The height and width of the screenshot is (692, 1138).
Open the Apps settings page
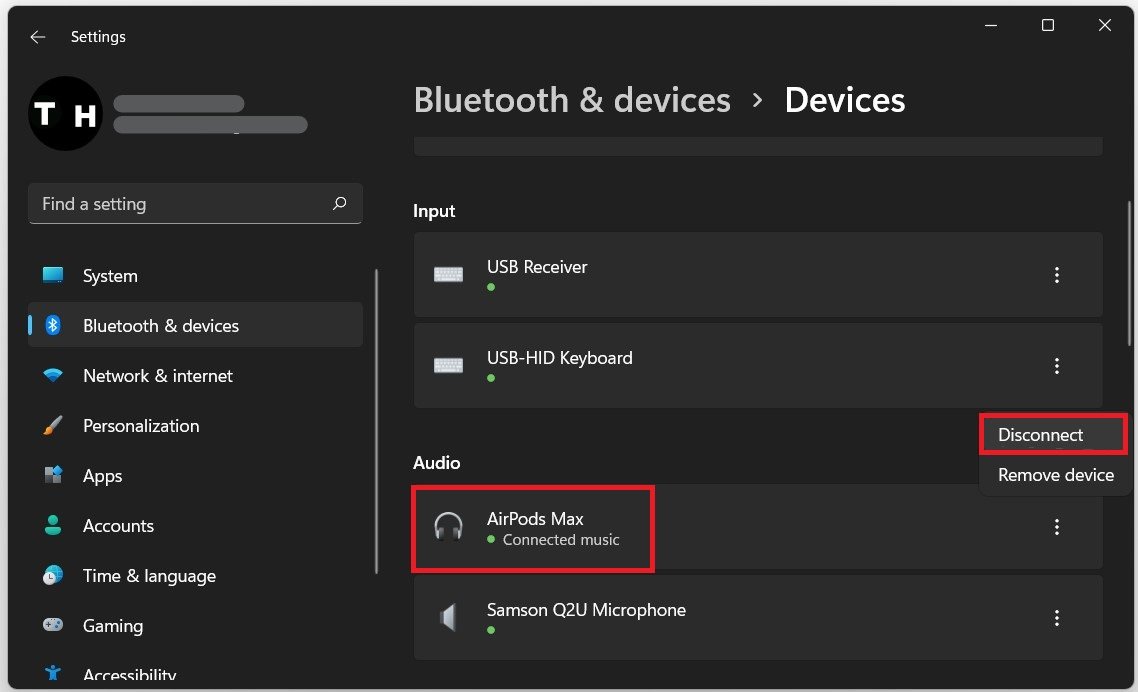(102, 476)
